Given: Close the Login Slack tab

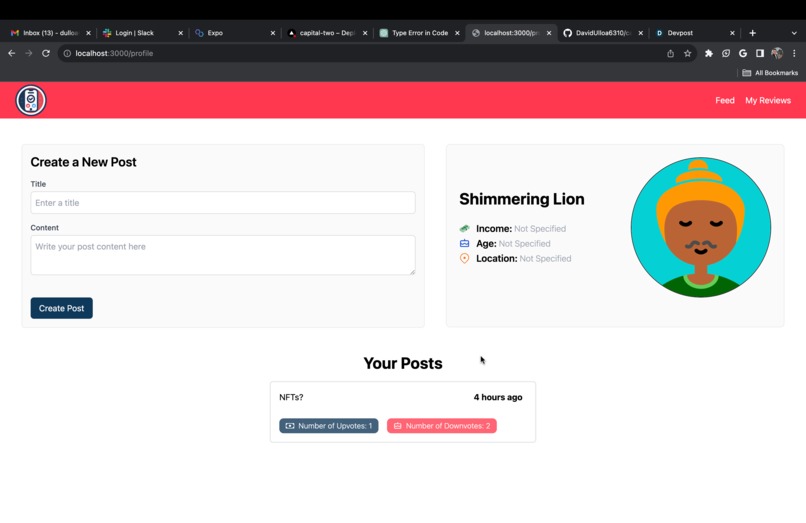Looking at the screenshot, I should 180,33.
